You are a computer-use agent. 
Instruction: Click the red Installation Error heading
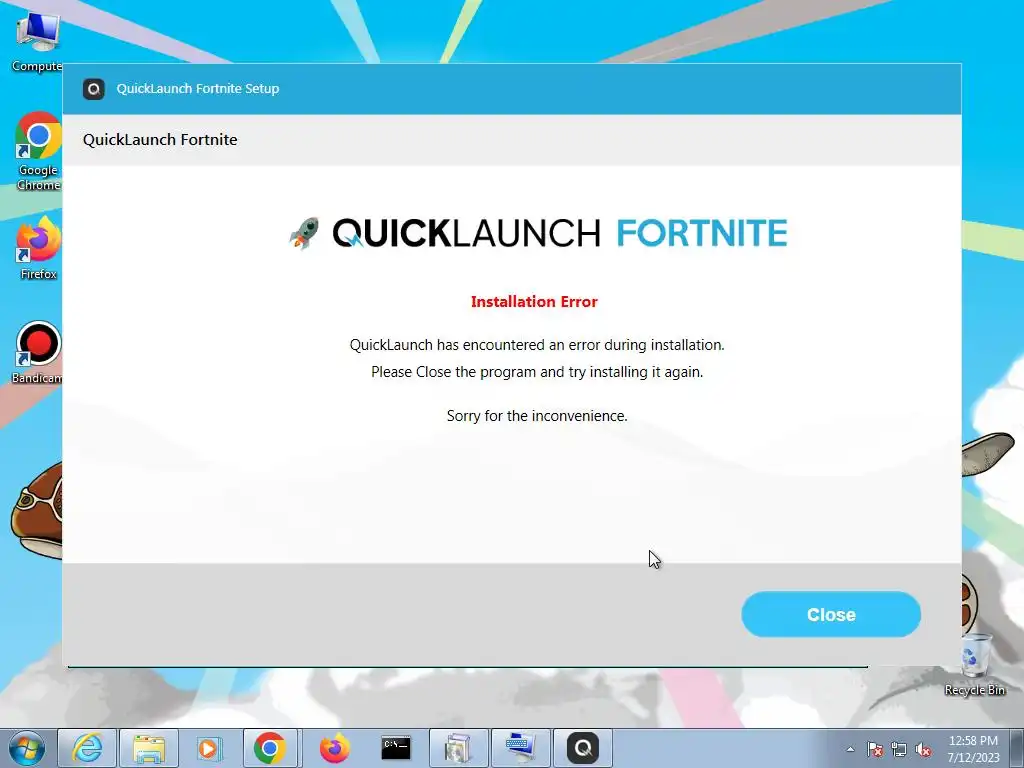(x=534, y=302)
